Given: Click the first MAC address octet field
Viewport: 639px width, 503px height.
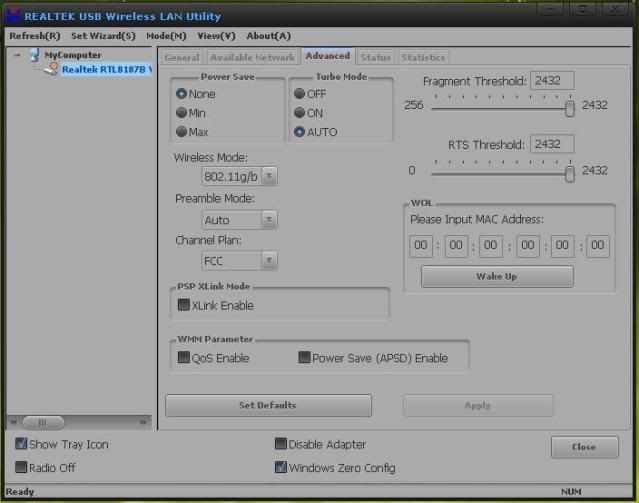Looking at the screenshot, I should (x=421, y=246).
